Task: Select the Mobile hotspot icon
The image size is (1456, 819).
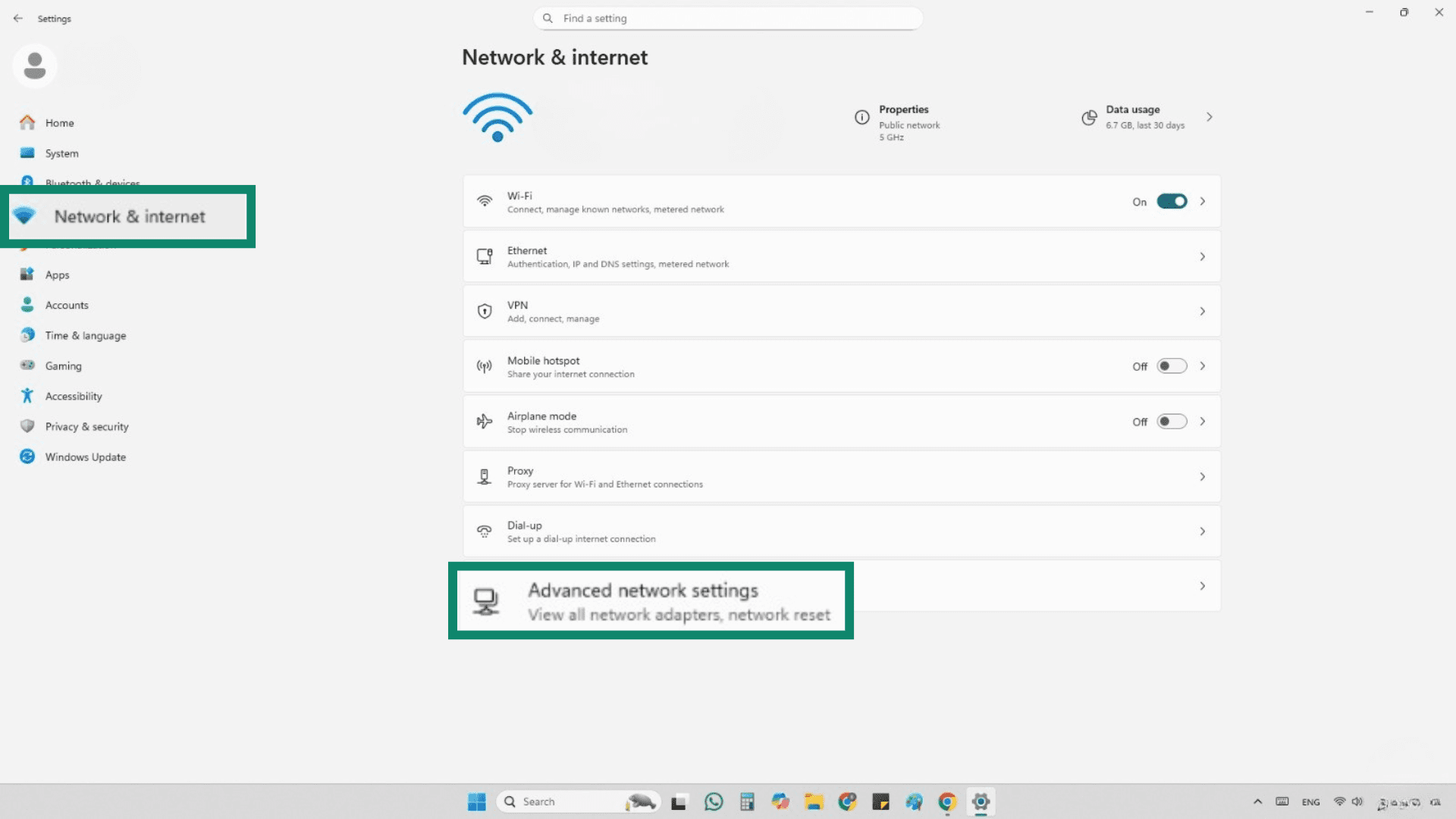Action: [x=485, y=366]
